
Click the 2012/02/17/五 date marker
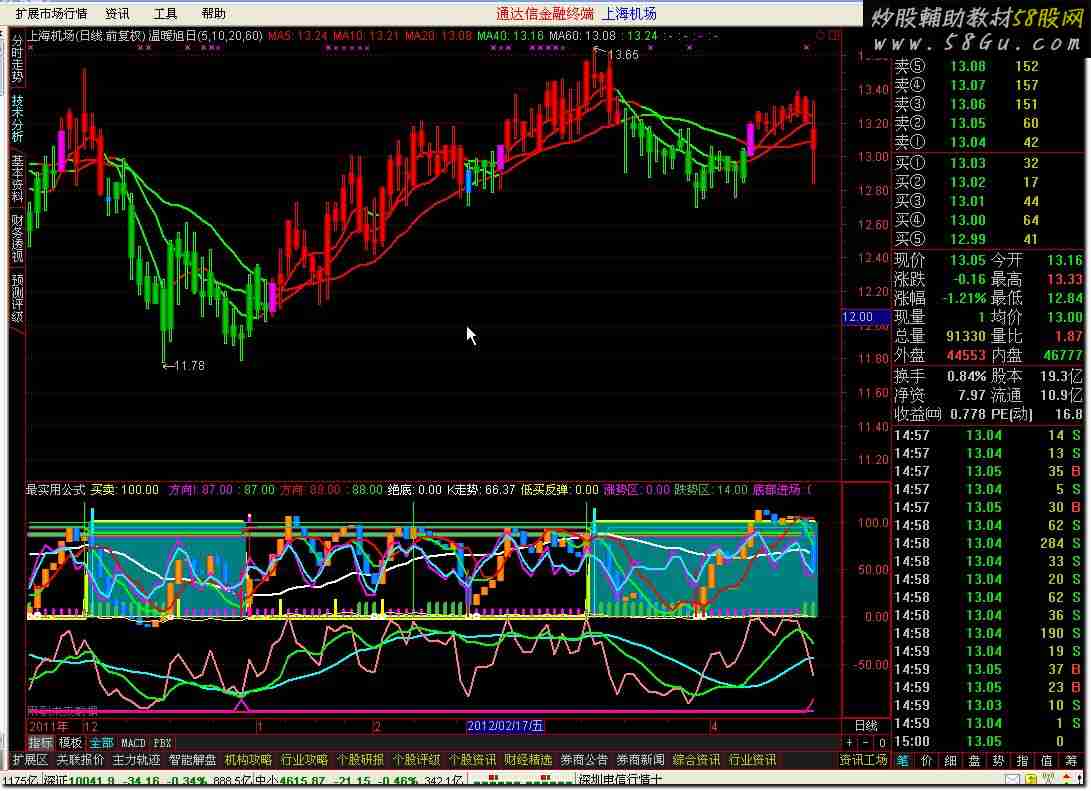[x=505, y=726]
